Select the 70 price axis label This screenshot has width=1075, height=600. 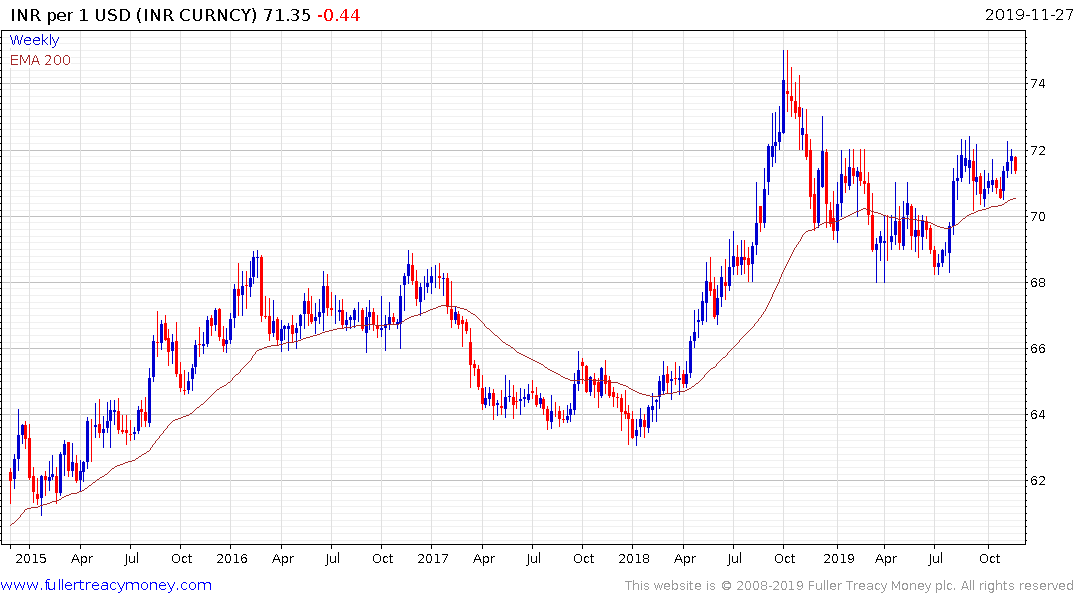click(1038, 217)
